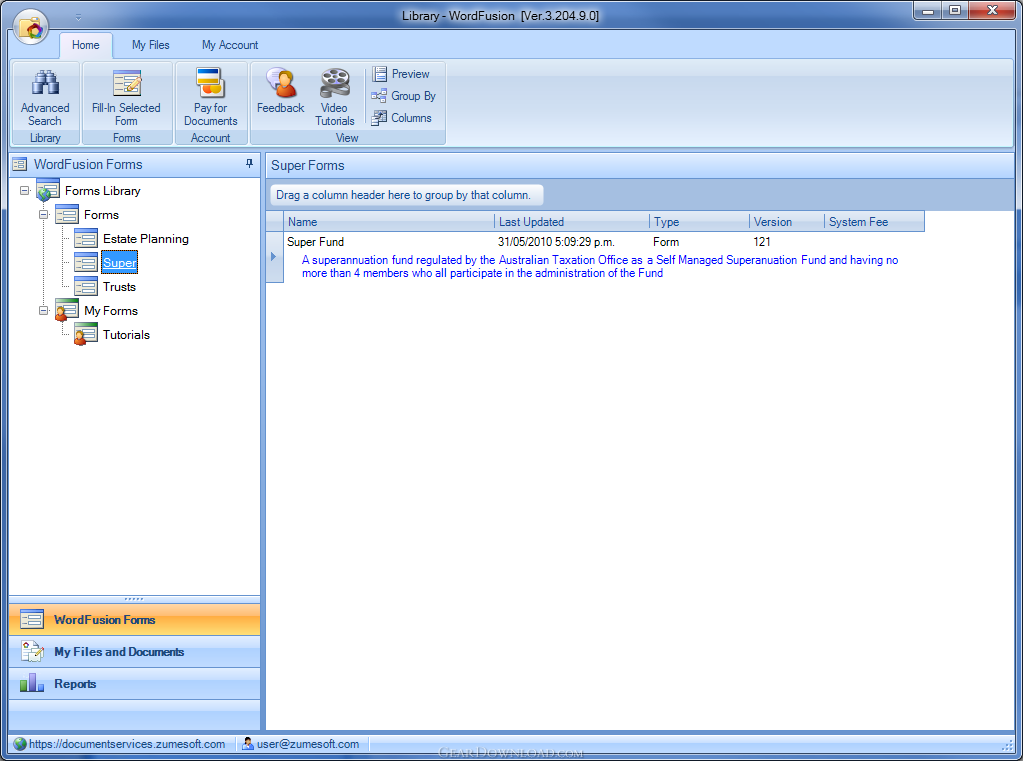Maximize the WordFusion window
Image resolution: width=1023 pixels, height=761 pixels.
(x=955, y=10)
